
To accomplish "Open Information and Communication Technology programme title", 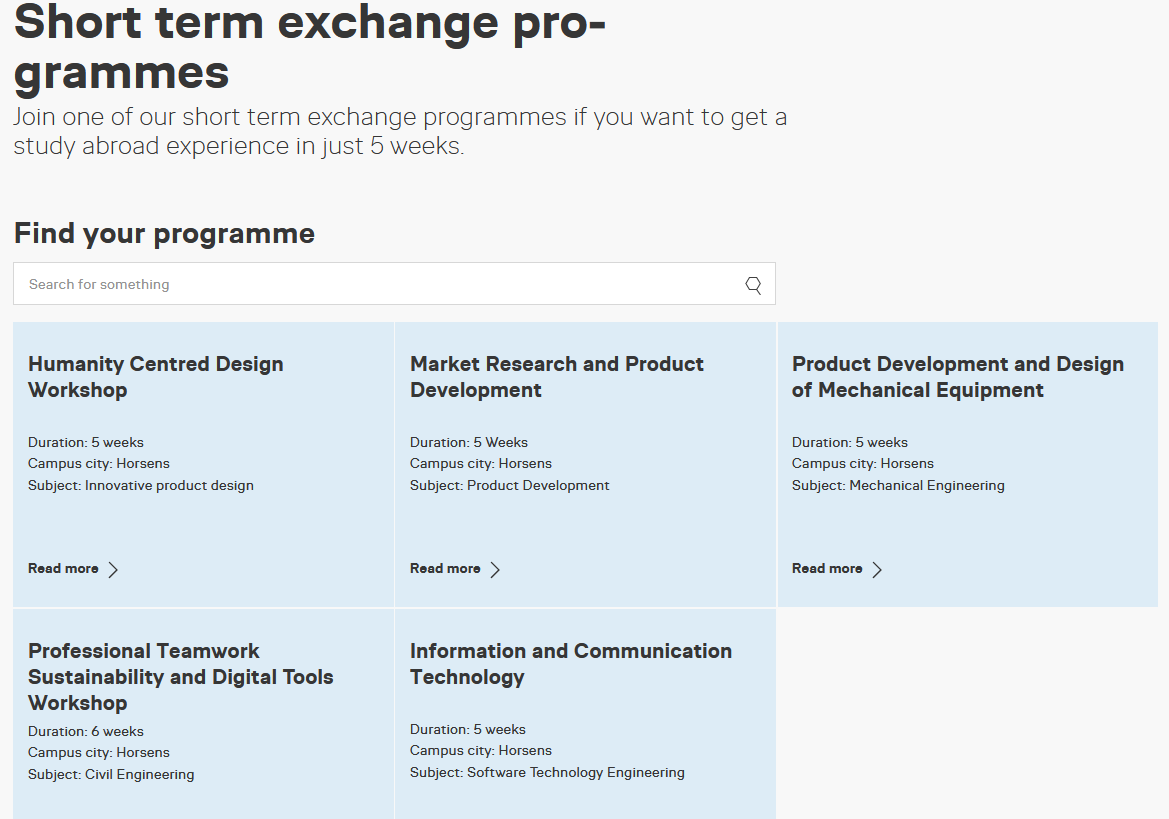I will tap(571, 664).
